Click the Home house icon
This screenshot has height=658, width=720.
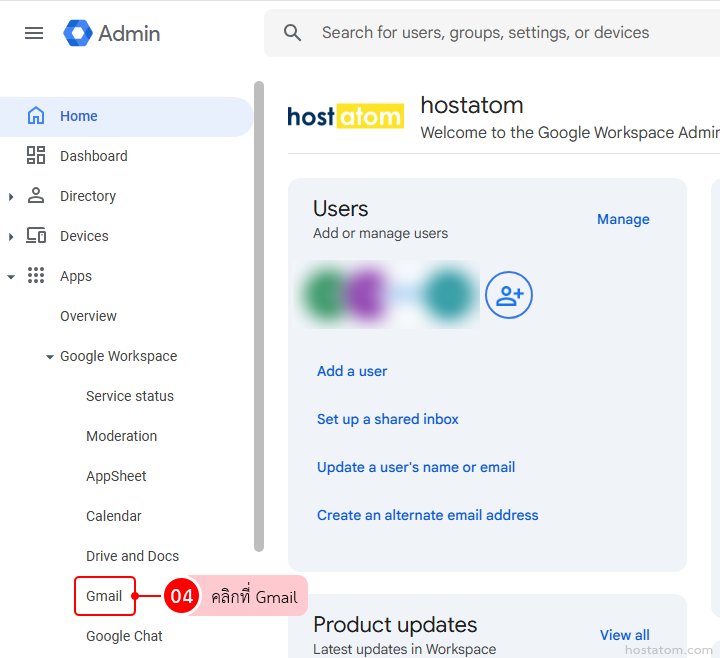(x=36, y=116)
